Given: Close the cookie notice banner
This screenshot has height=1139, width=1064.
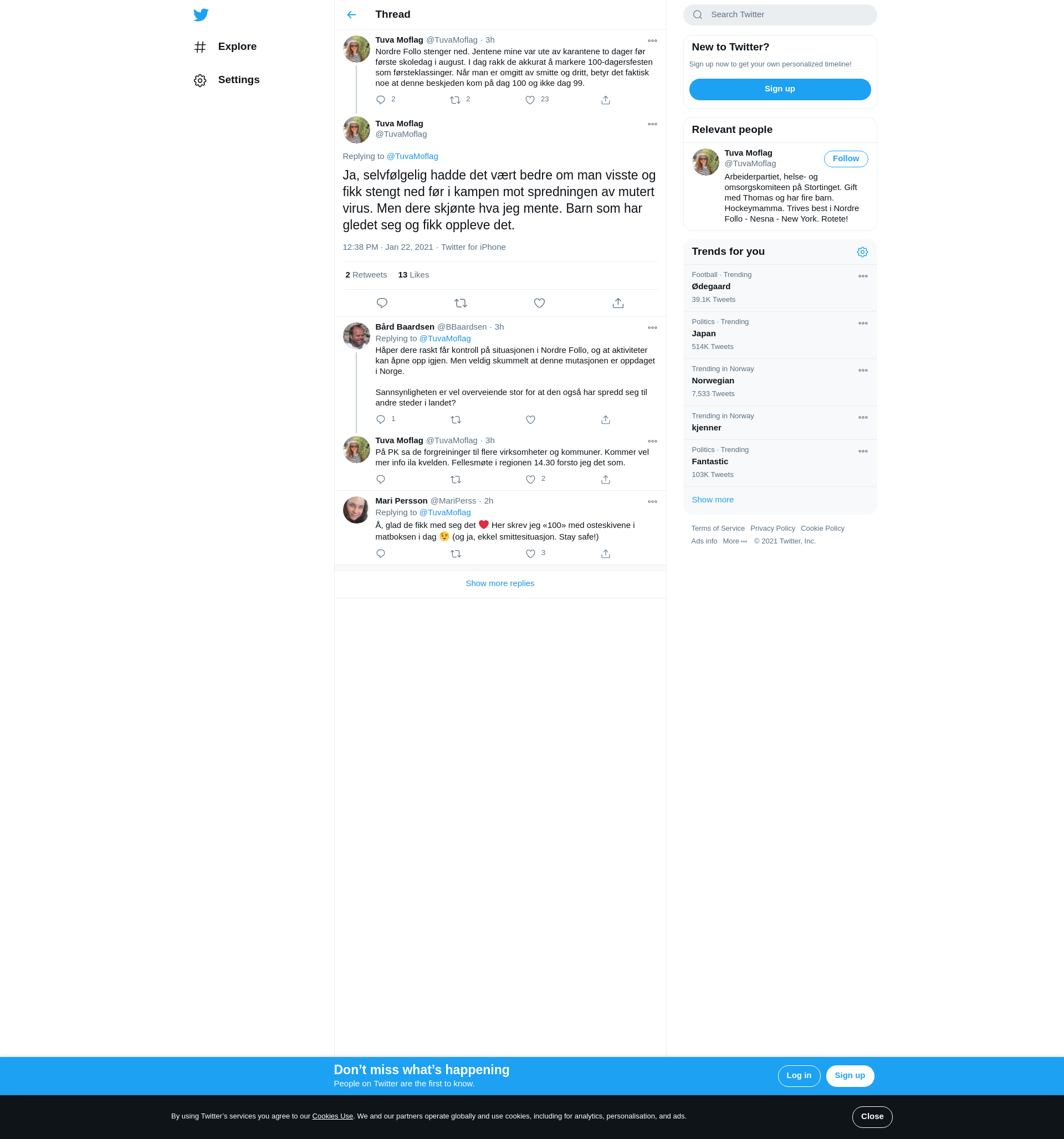Looking at the screenshot, I should (871, 1117).
